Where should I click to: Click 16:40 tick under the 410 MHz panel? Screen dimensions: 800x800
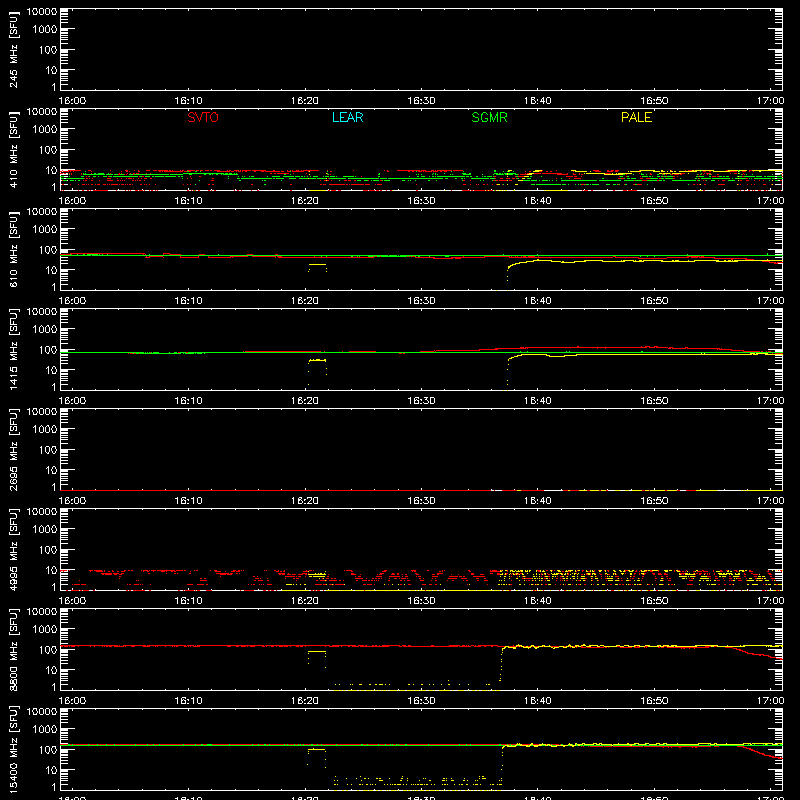(538, 201)
